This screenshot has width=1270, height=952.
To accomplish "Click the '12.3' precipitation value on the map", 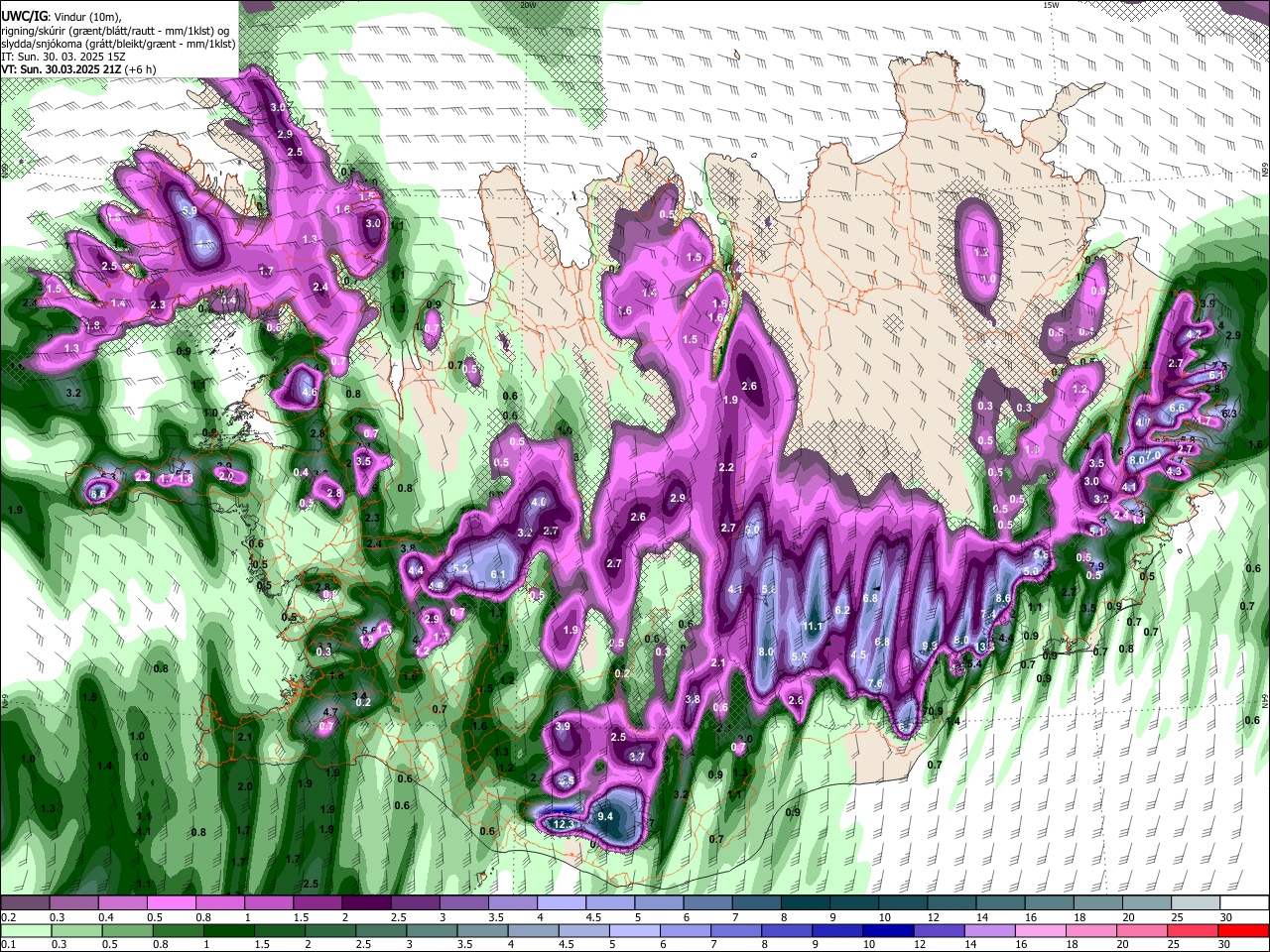I will coord(564,824).
